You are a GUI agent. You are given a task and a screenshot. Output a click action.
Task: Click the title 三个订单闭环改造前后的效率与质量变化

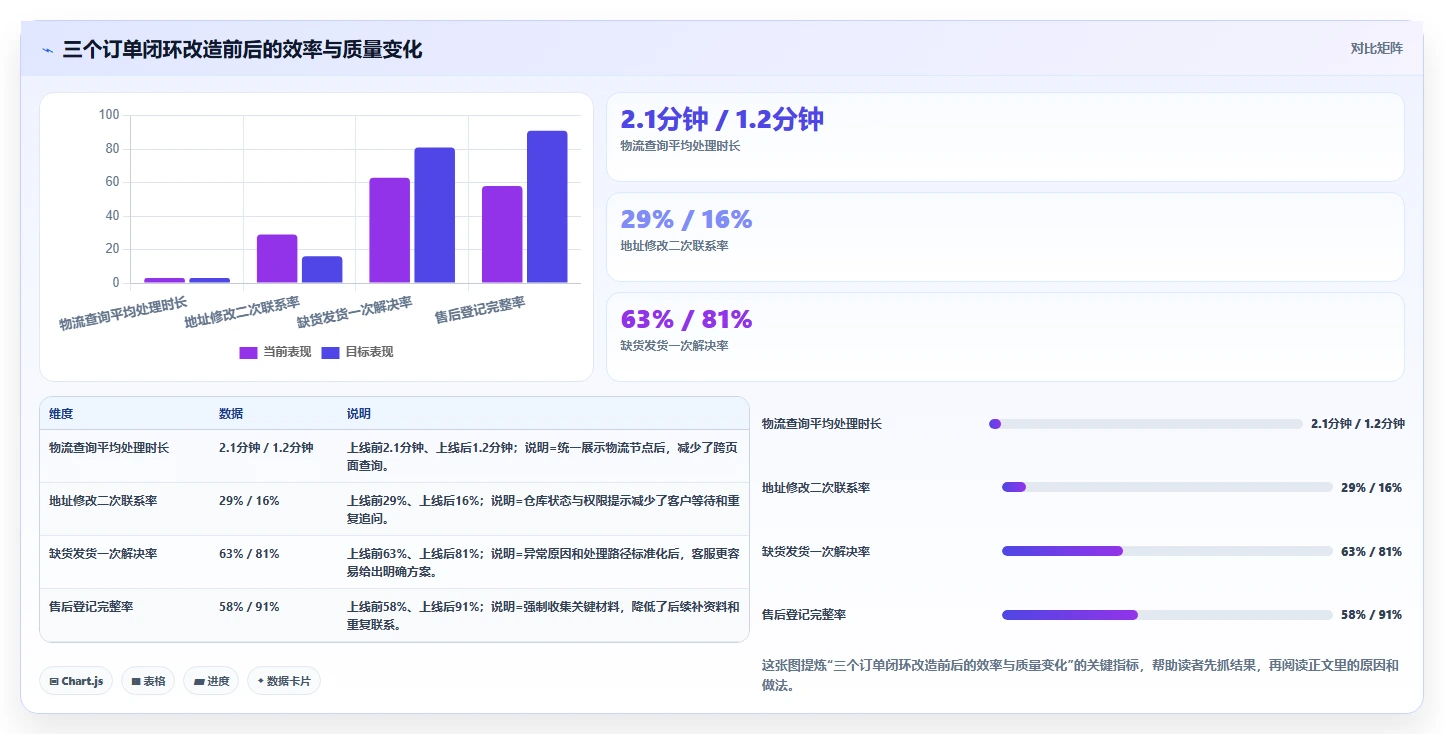[x=242, y=49]
